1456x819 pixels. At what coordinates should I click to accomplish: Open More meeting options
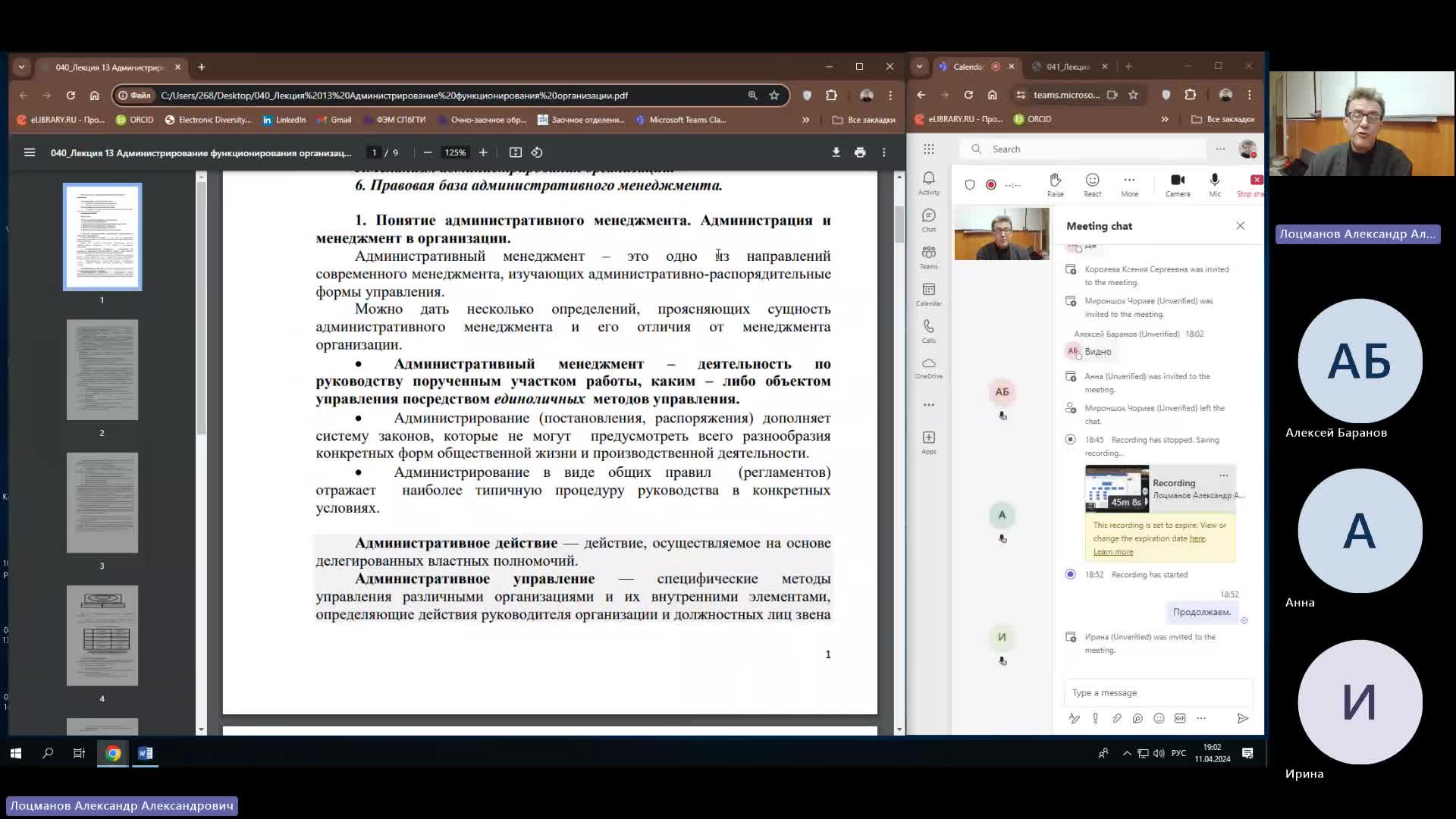[1129, 184]
